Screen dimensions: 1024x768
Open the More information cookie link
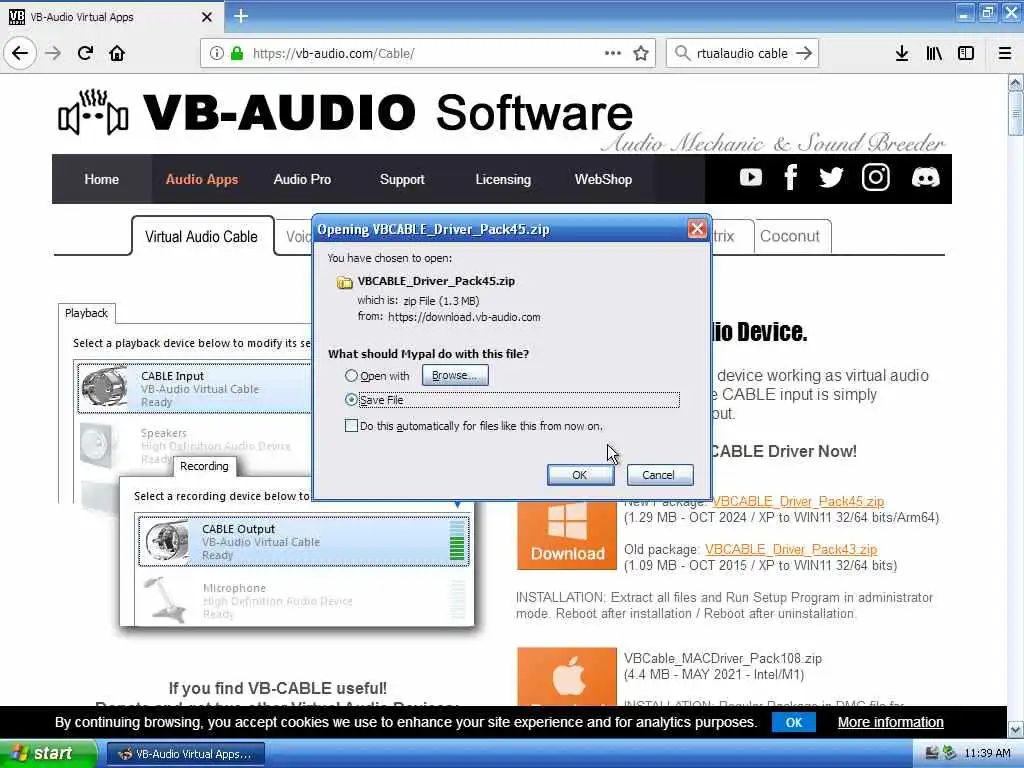[891, 722]
